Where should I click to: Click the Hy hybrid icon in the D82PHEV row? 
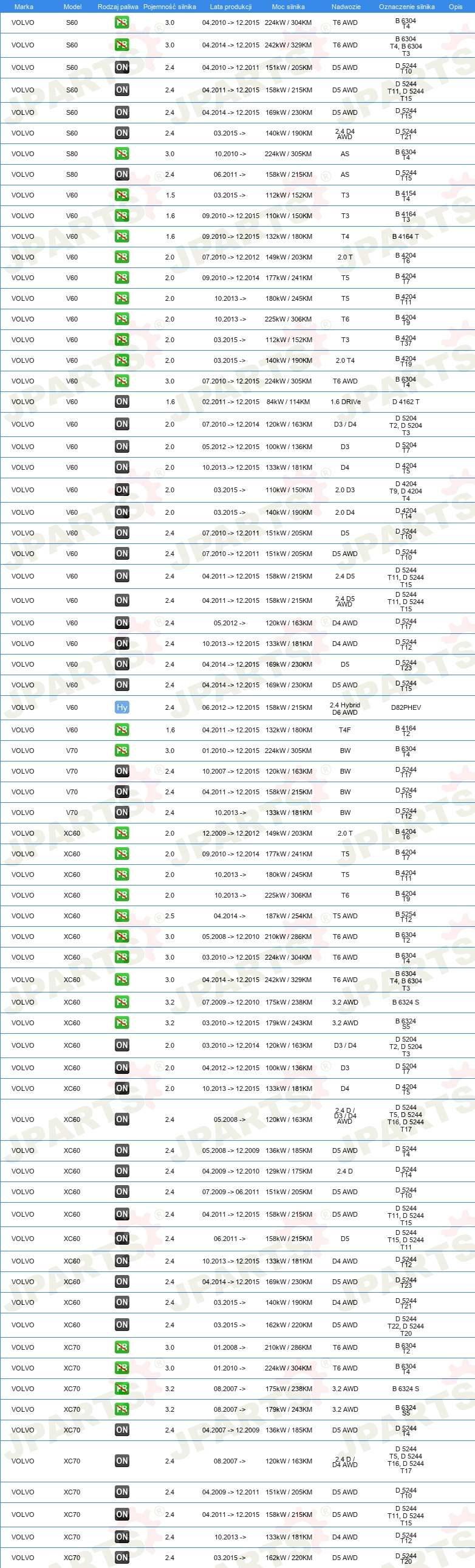coord(121,707)
